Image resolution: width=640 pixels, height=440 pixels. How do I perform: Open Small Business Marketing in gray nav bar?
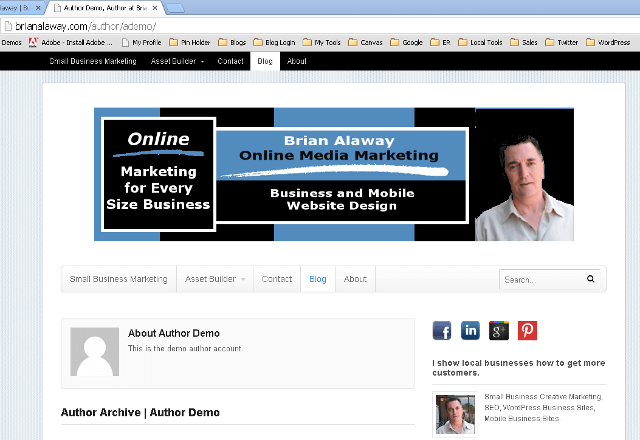point(118,279)
